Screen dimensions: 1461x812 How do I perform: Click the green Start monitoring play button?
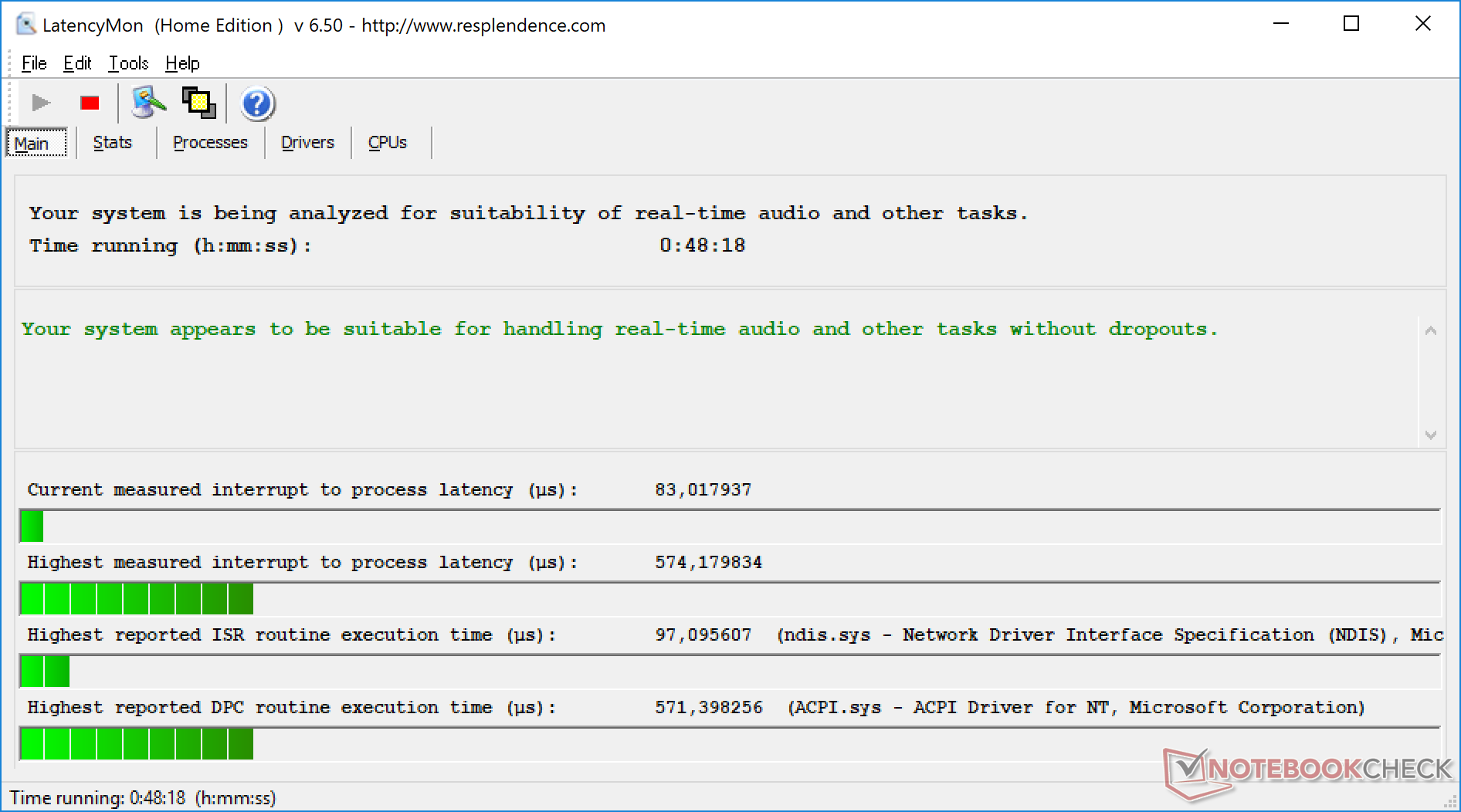(x=41, y=103)
